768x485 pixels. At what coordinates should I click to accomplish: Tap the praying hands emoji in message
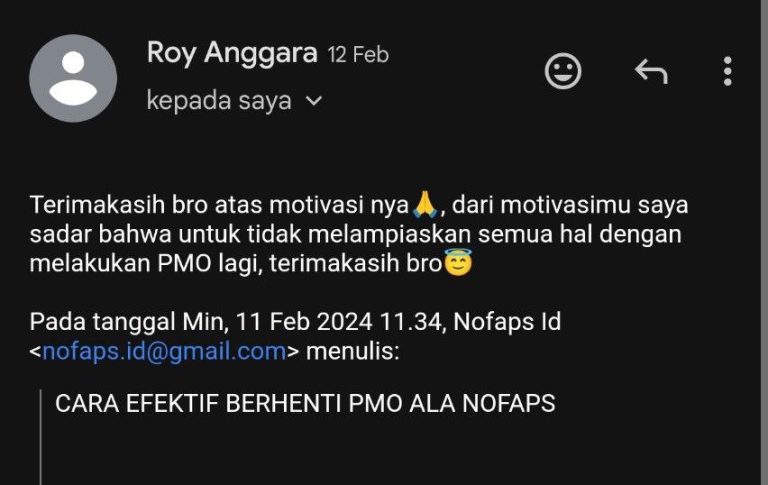coord(425,205)
